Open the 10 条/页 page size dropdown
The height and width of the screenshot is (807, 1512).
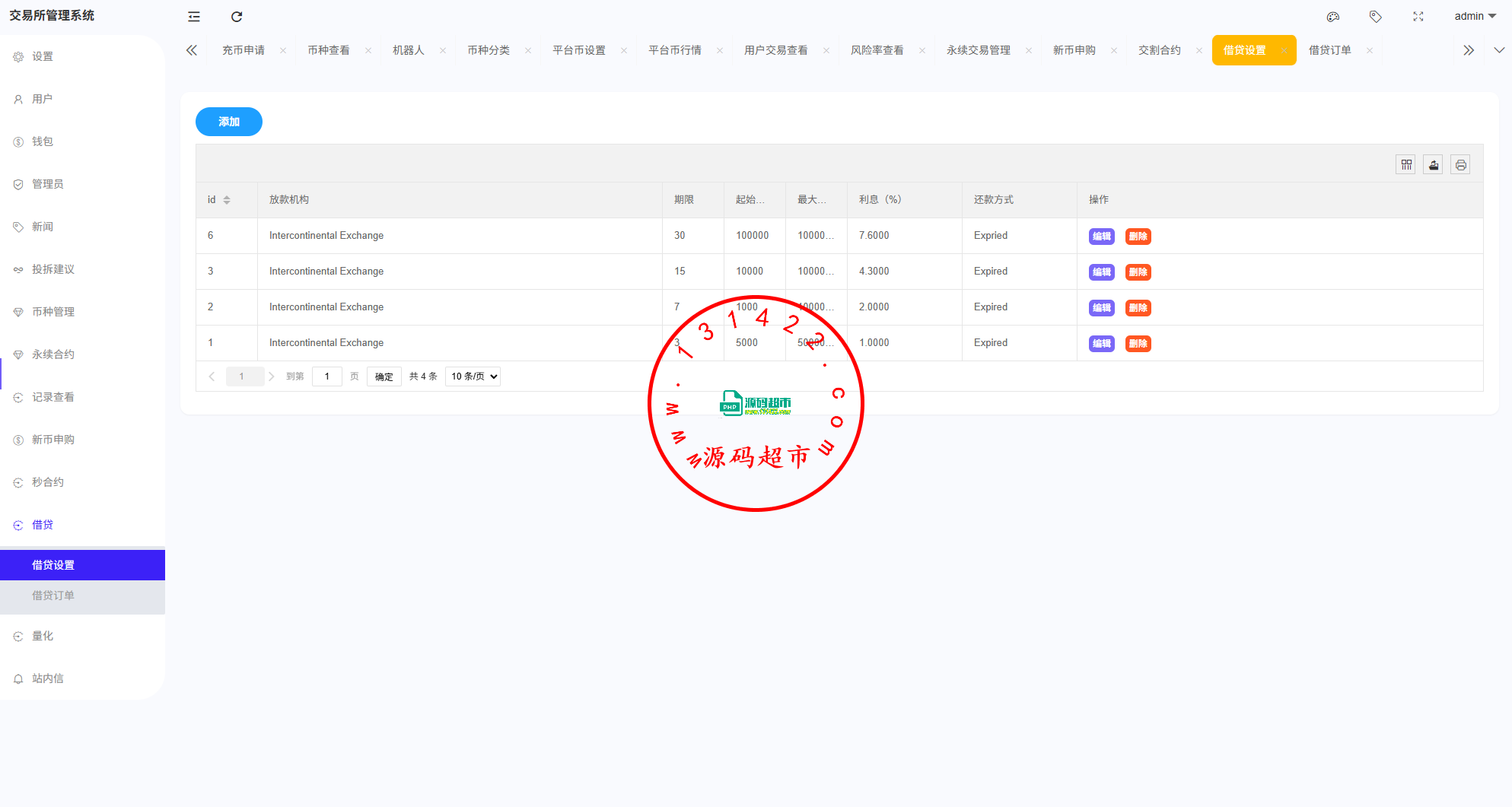(473, 376)
